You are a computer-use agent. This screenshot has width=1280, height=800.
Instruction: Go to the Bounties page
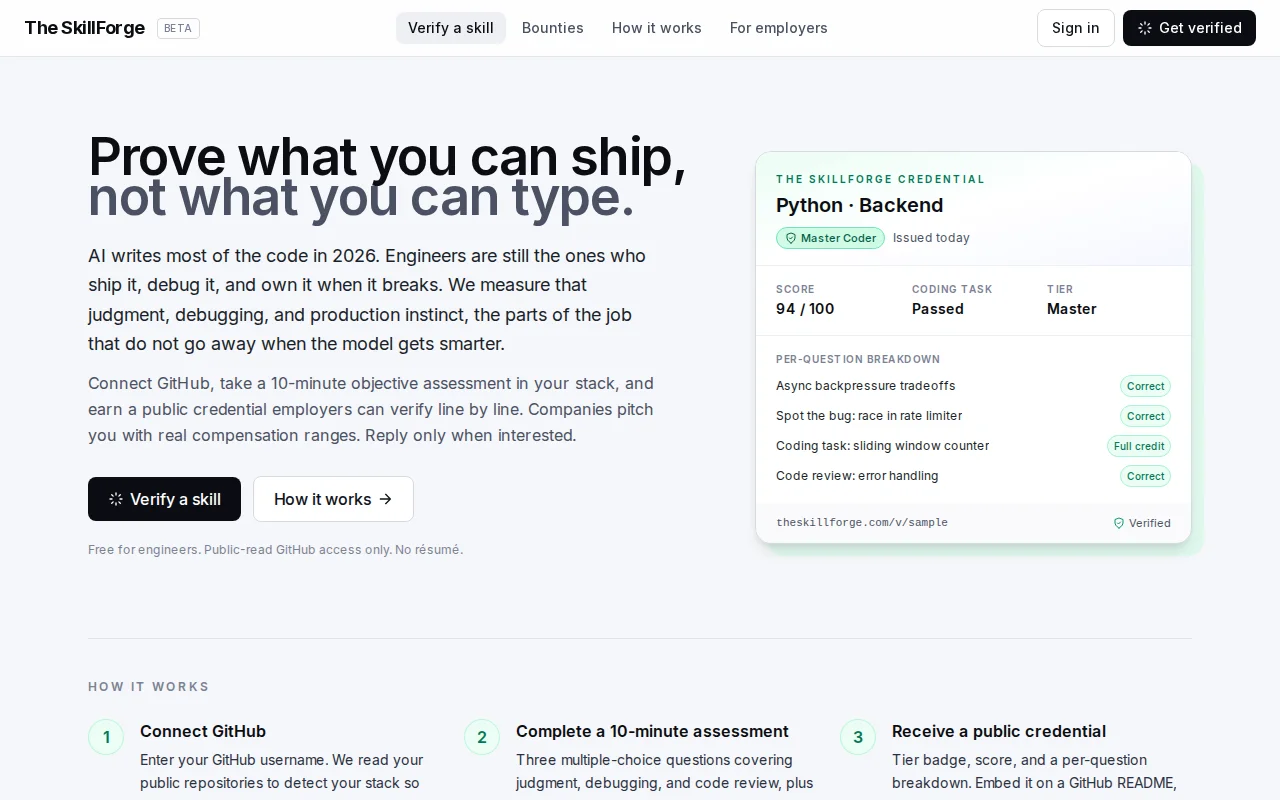(553, 28)
